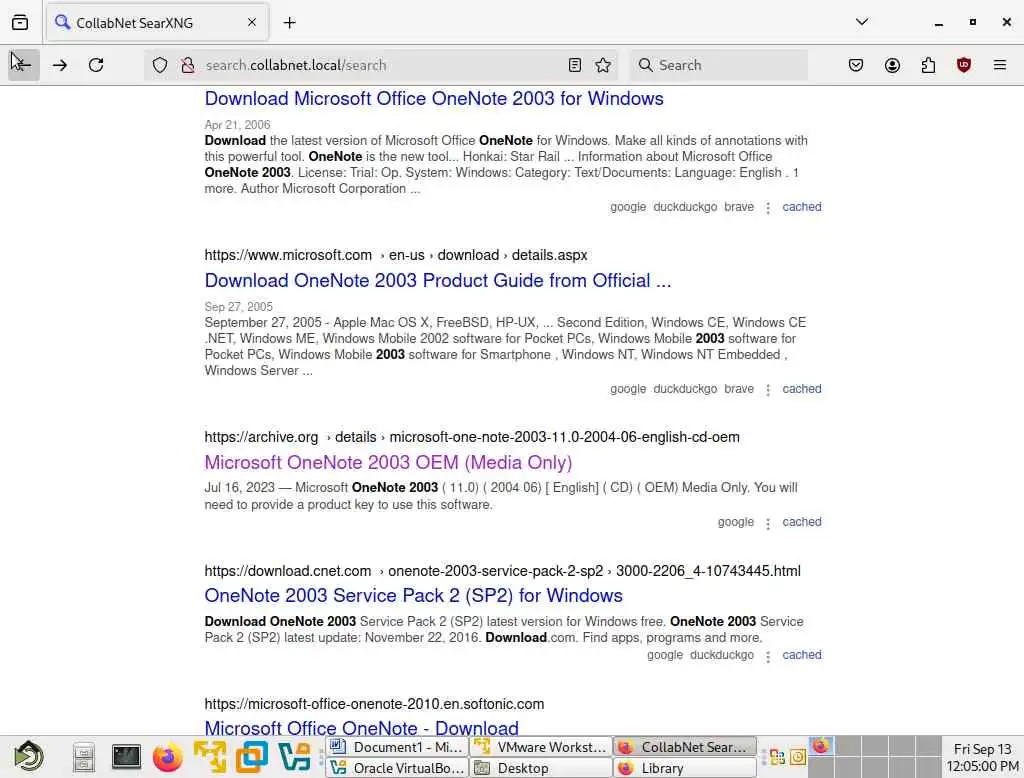
Task: Close the CollabNet SearXNG tab
Action: [x=252, y=22]
